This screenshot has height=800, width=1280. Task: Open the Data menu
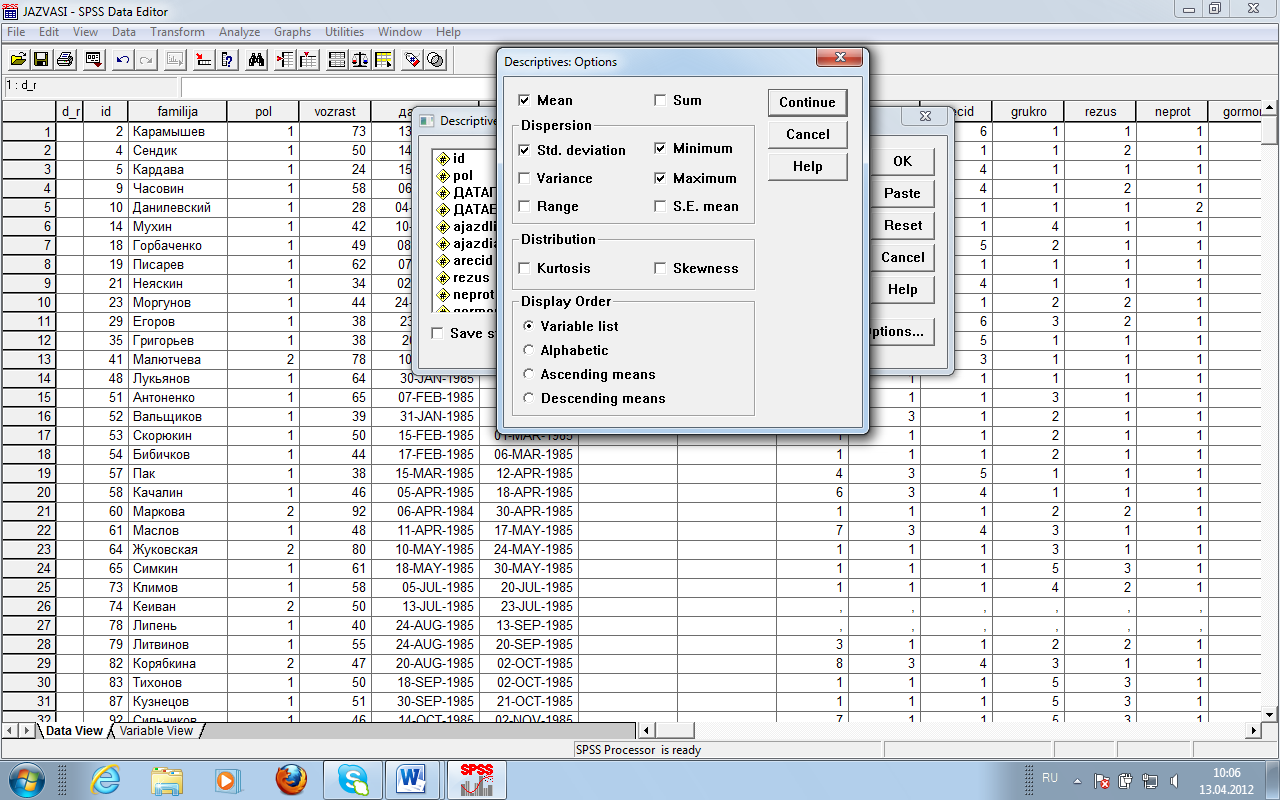(124, 32)
